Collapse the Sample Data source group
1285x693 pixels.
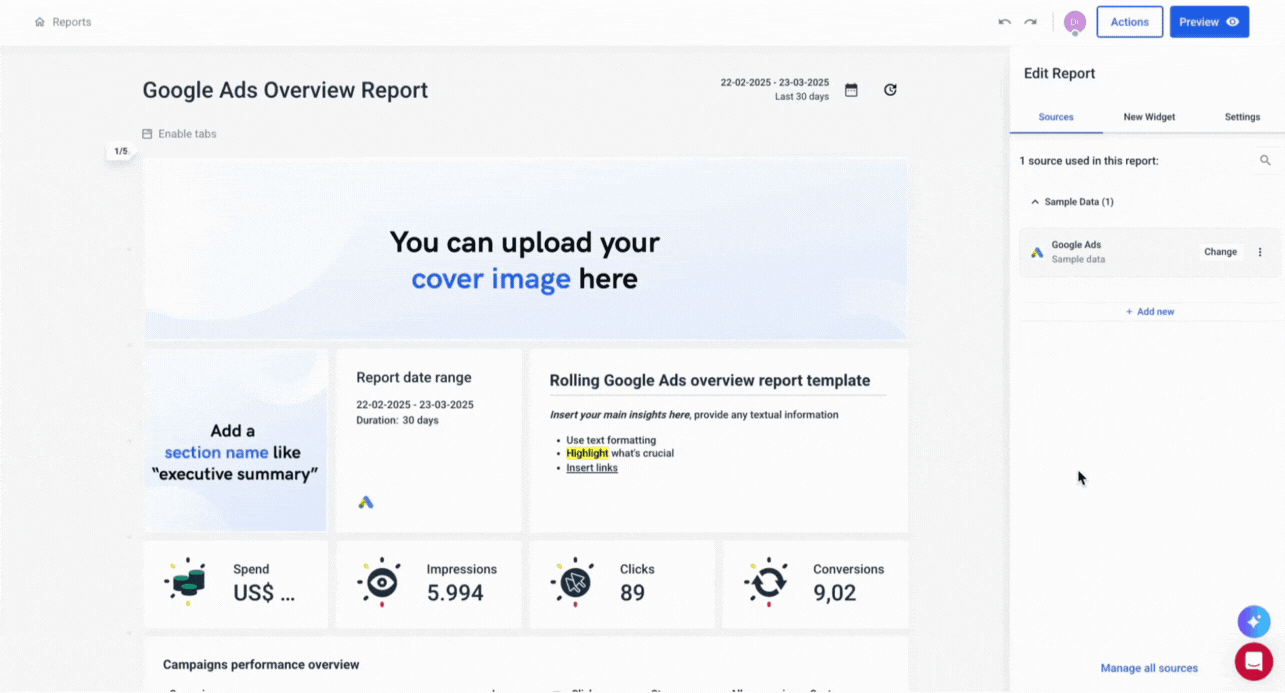(x=1035, y=202)
